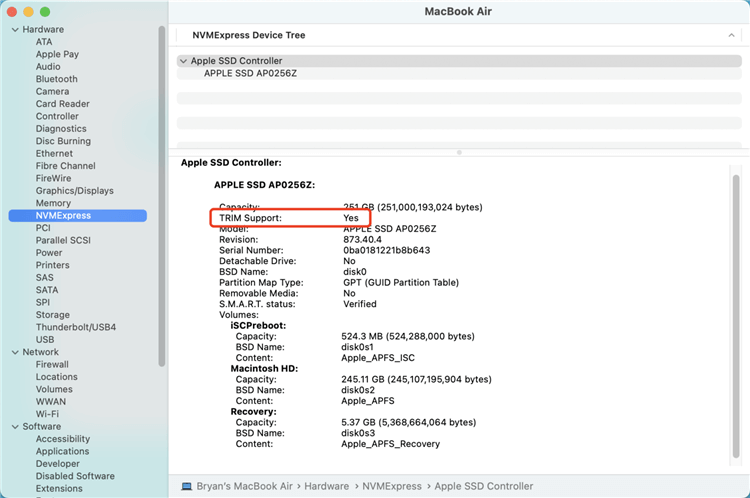This screenshot has width=750, height=498.
Task: Click the NVMExpress Device Tree sort chevron
Action: click(x=731, y=35)
